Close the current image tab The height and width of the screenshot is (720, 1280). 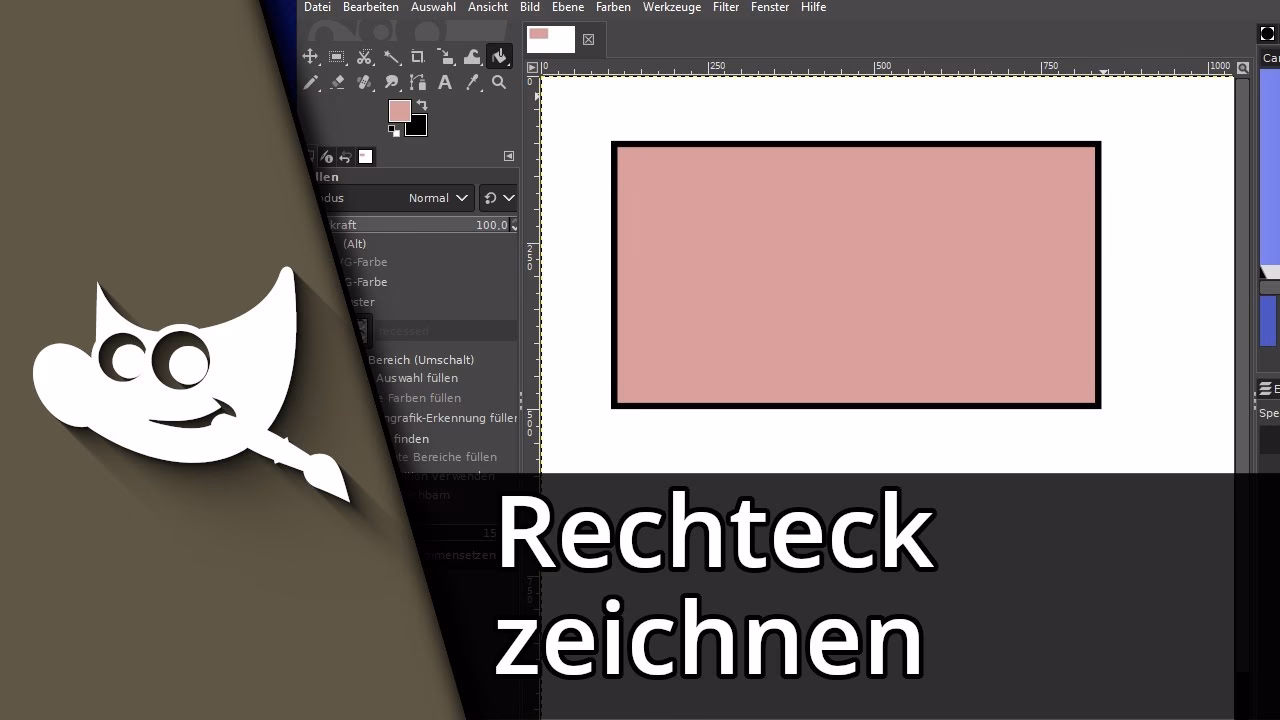click(589, 40)
